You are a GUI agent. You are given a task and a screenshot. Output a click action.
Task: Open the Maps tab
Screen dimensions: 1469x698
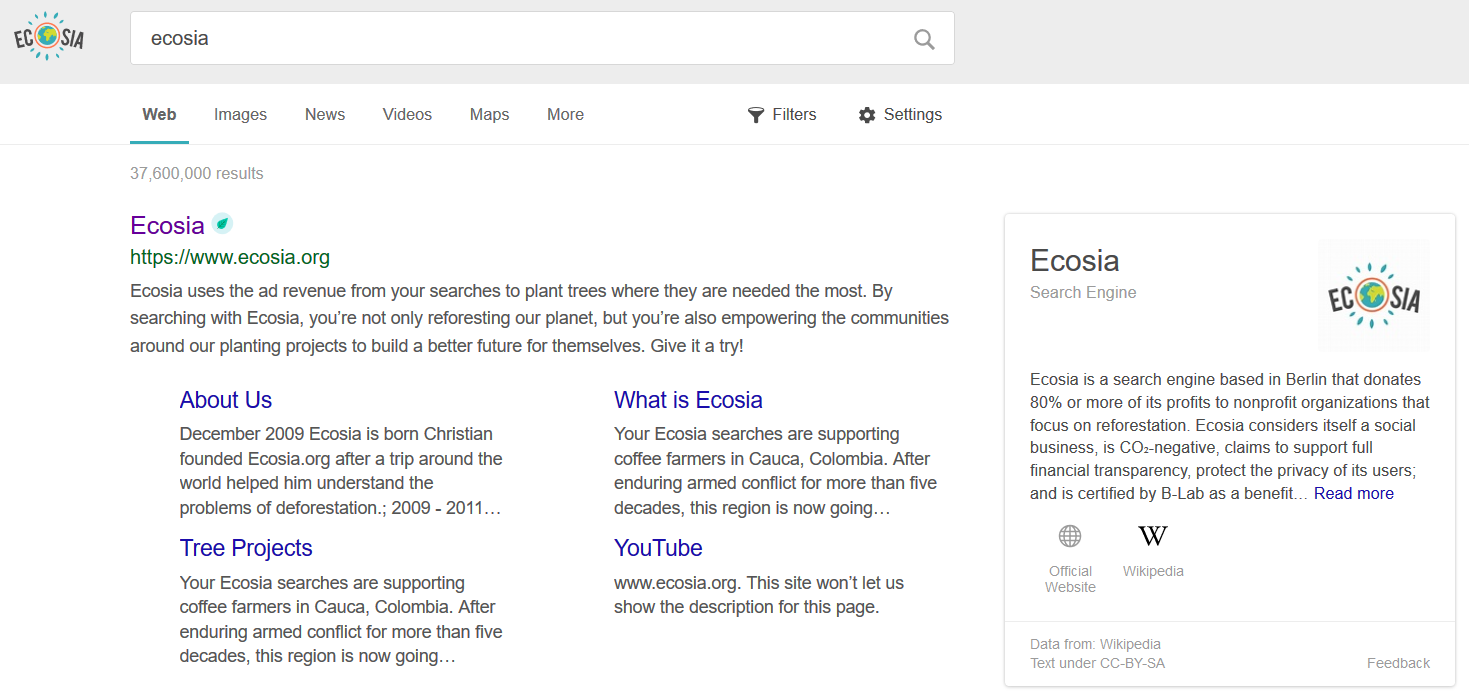[489, 114]
